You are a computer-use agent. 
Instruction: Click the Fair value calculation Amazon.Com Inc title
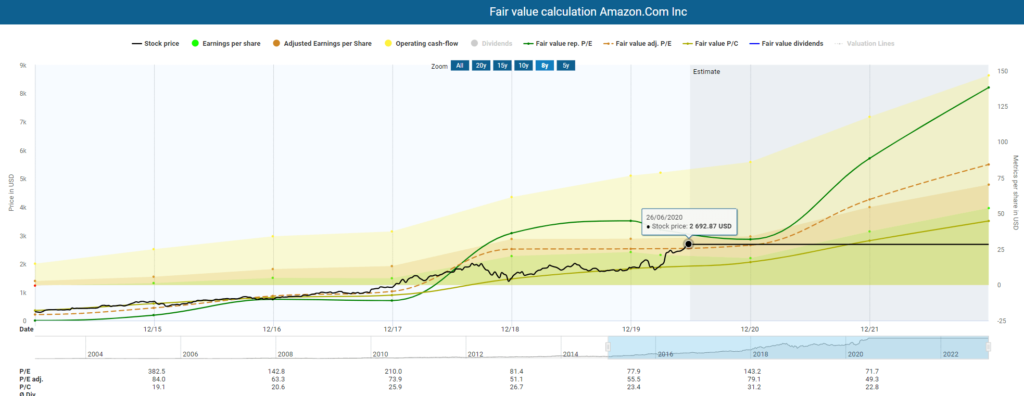point(588,12)
